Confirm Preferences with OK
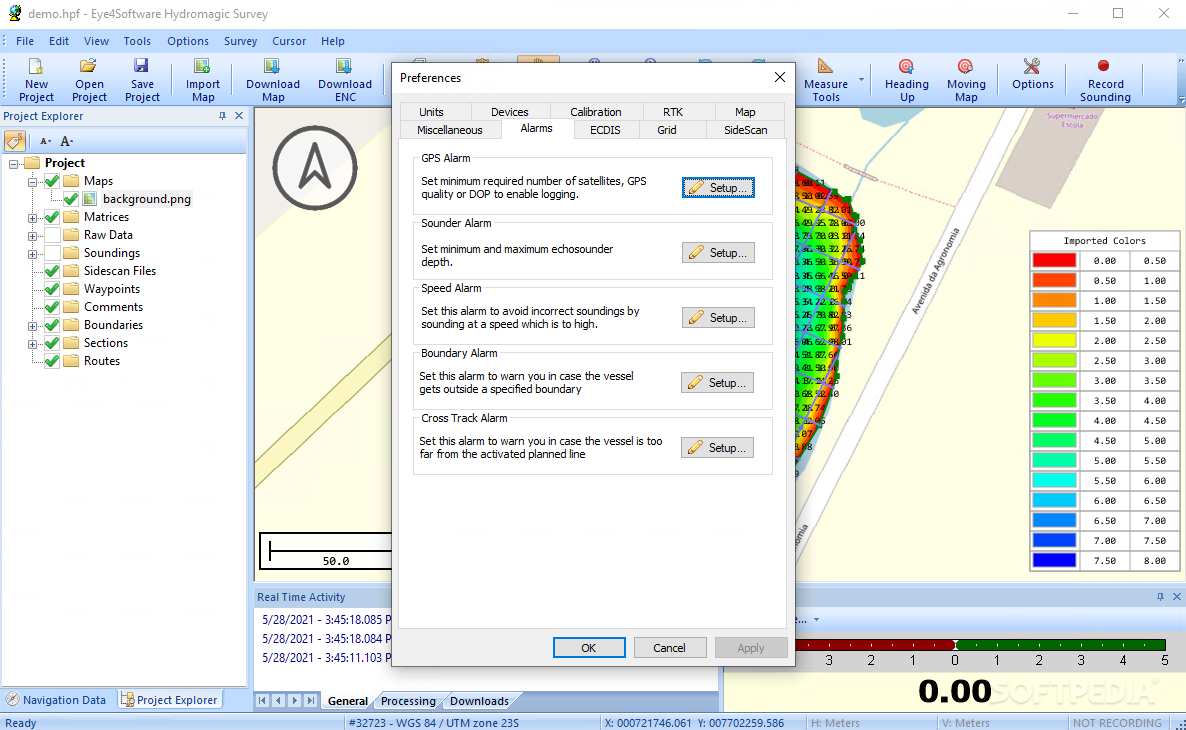The width and height of the screenshot is (1186, 730). (588, 648)
